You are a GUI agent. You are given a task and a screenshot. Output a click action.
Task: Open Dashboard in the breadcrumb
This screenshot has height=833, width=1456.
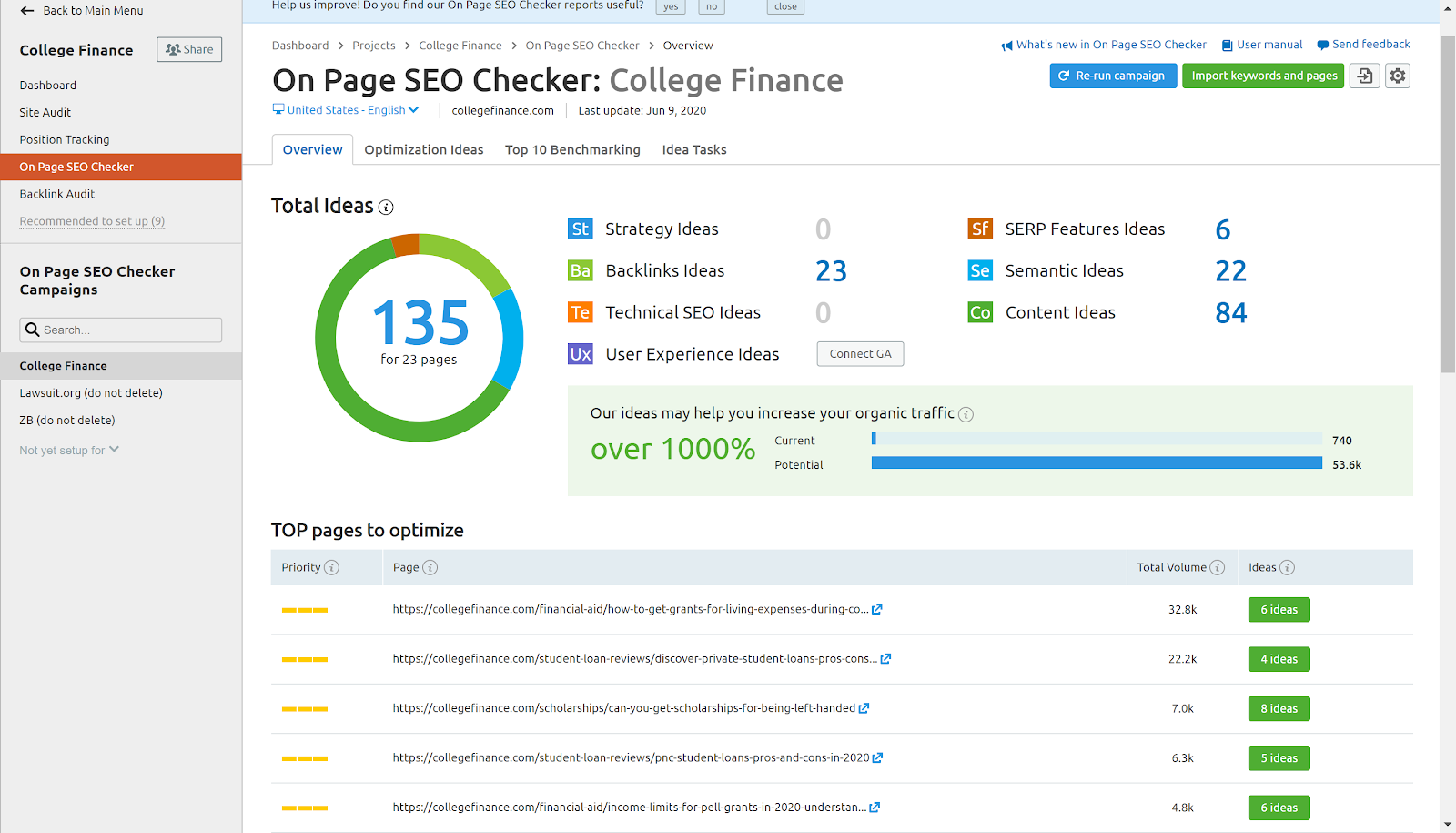(x=300, y=46)
